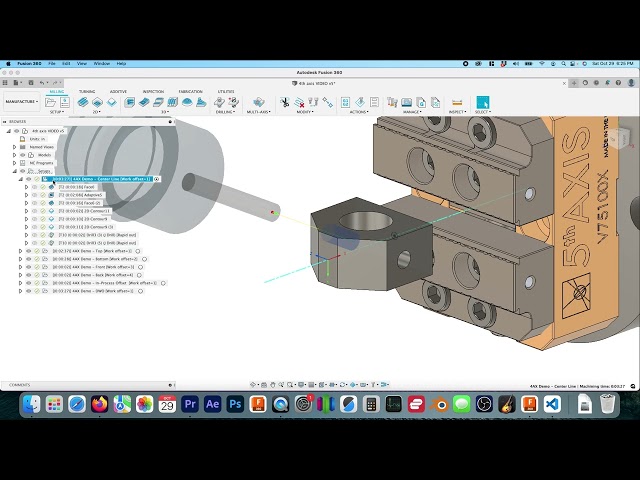640x480 pixels.
Task: Open the Drilling panel dropdown
Action: 225,112
